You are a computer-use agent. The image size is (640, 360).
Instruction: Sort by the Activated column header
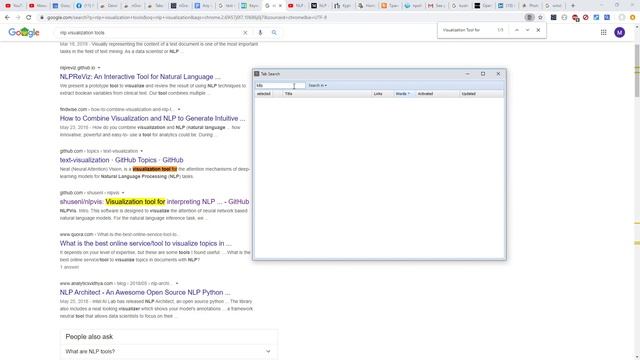pos(438,94)
